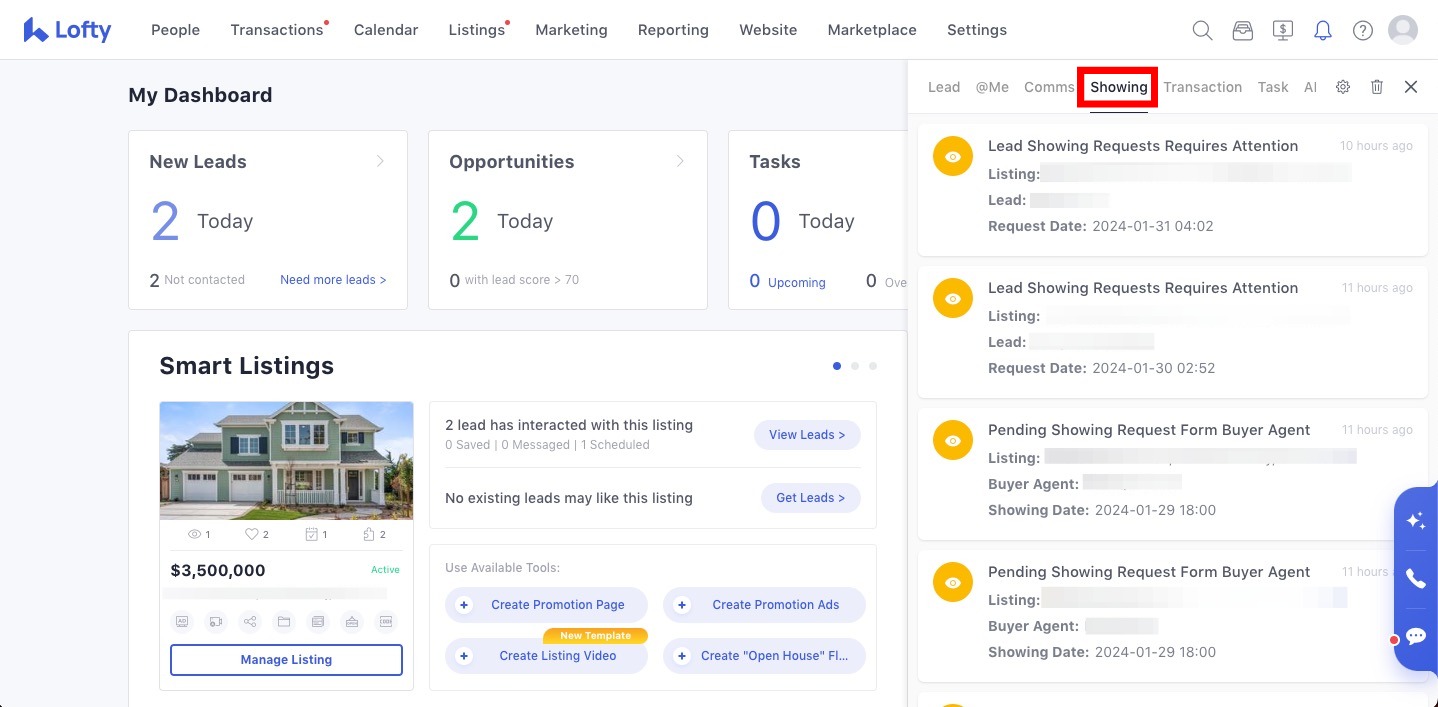1438x707 pixels.
Task: Click the house listing photo thumbnail
Action: (286, 461)
